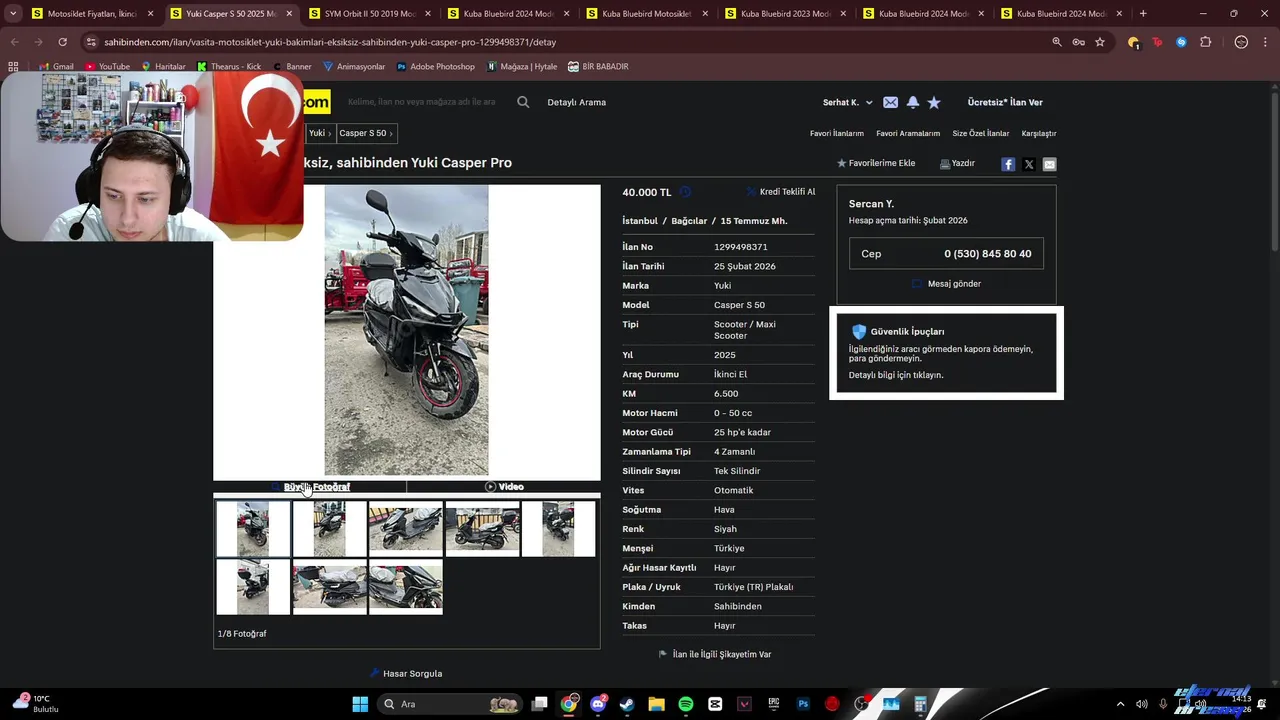Open the favorites star icon in header
The image size is (1280, 720).
coord(934,102)
